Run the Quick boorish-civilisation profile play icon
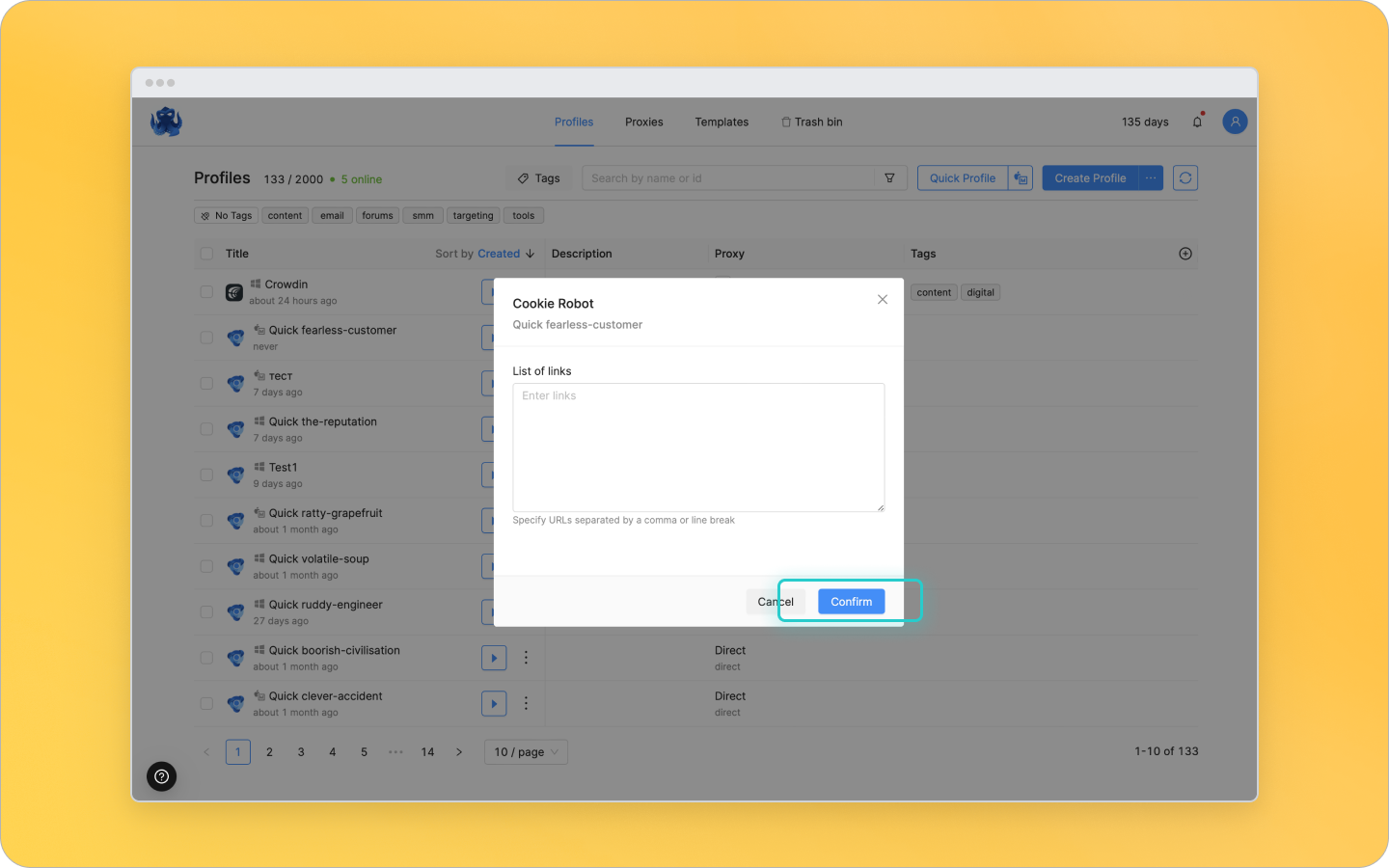This screenshot has height=868, width=1389. coord(494,657)
